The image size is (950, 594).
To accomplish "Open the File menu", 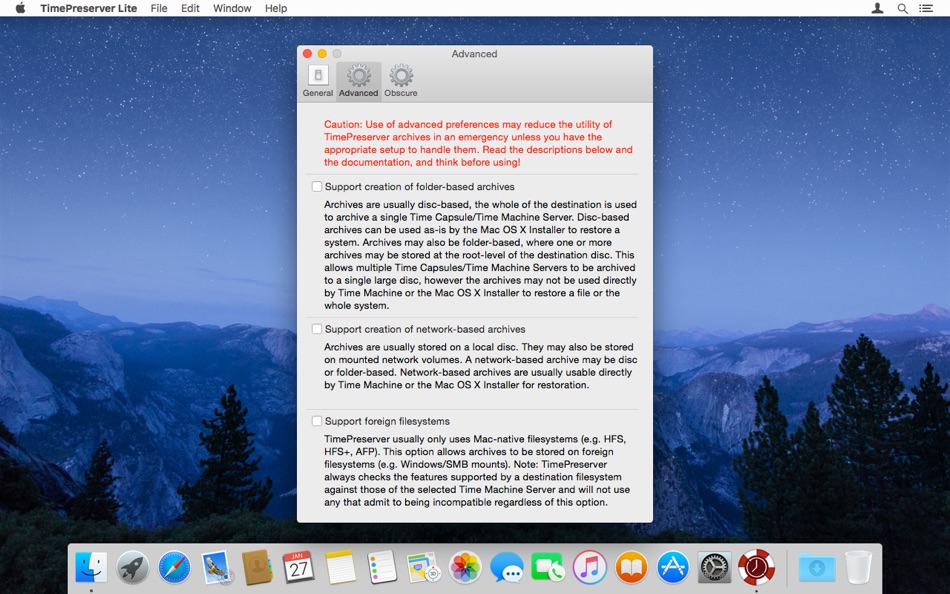I will pos(159,8).
